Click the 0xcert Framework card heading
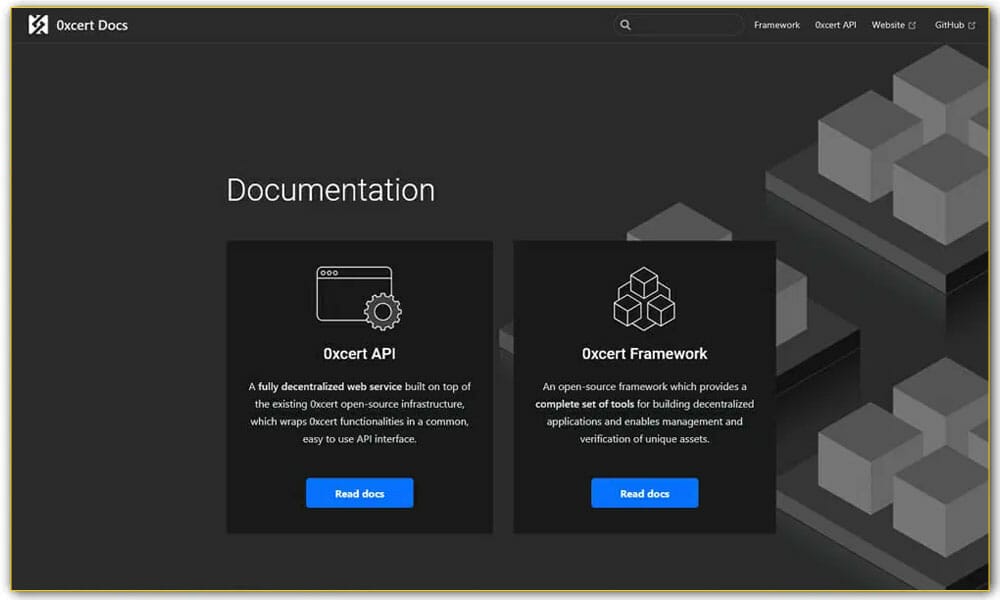1000x600 pixels. coord(644,353)
